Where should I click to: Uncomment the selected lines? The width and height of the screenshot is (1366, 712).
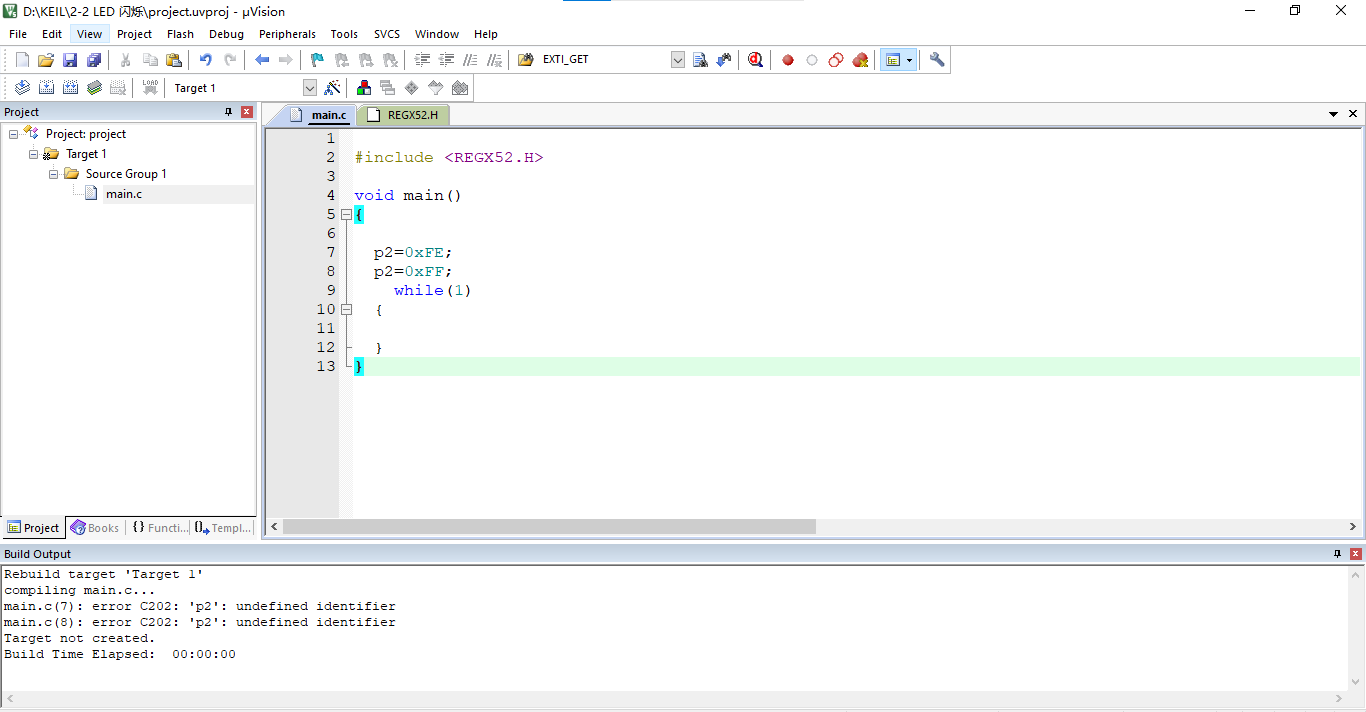(x=495, y=60)
